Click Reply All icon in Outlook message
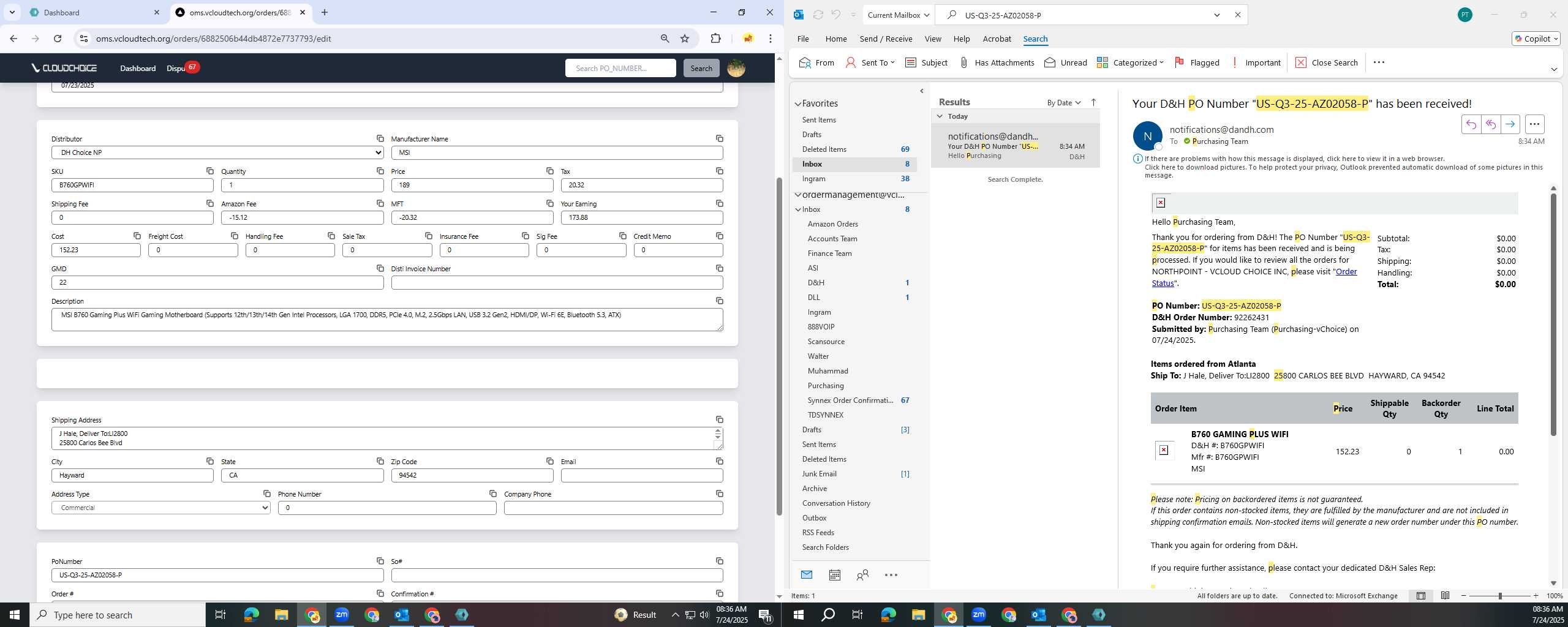The width and height of the screenshot is (1568, 627). (x=1490, y=124)
